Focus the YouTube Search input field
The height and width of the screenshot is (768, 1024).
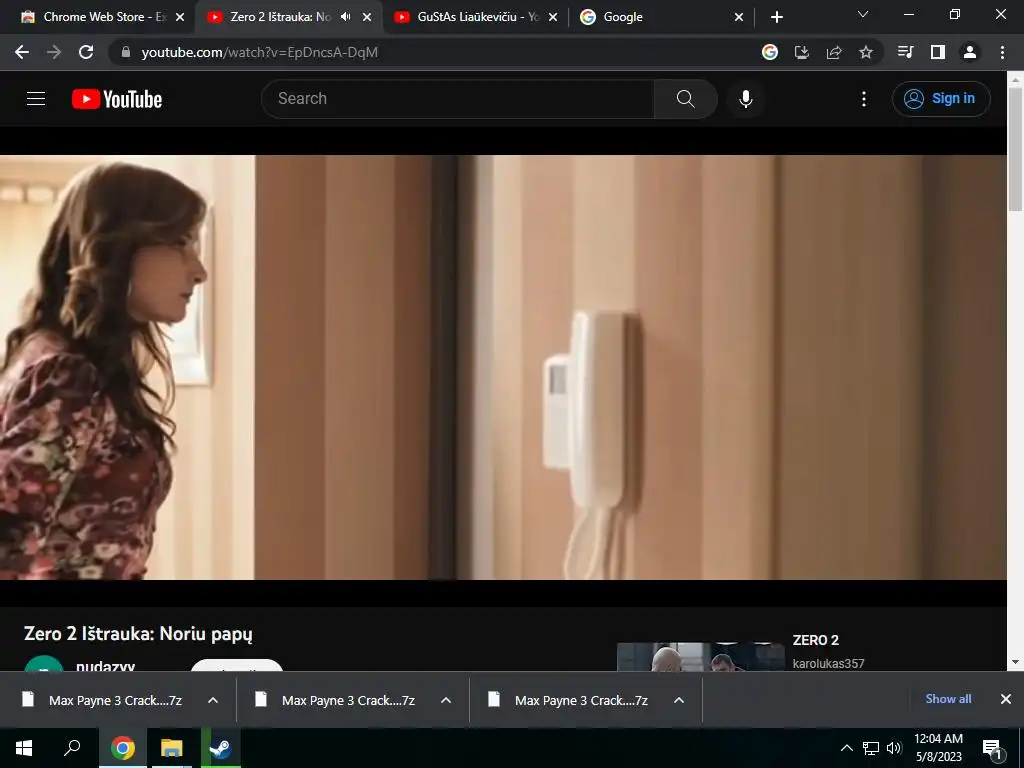click(458, 99)
